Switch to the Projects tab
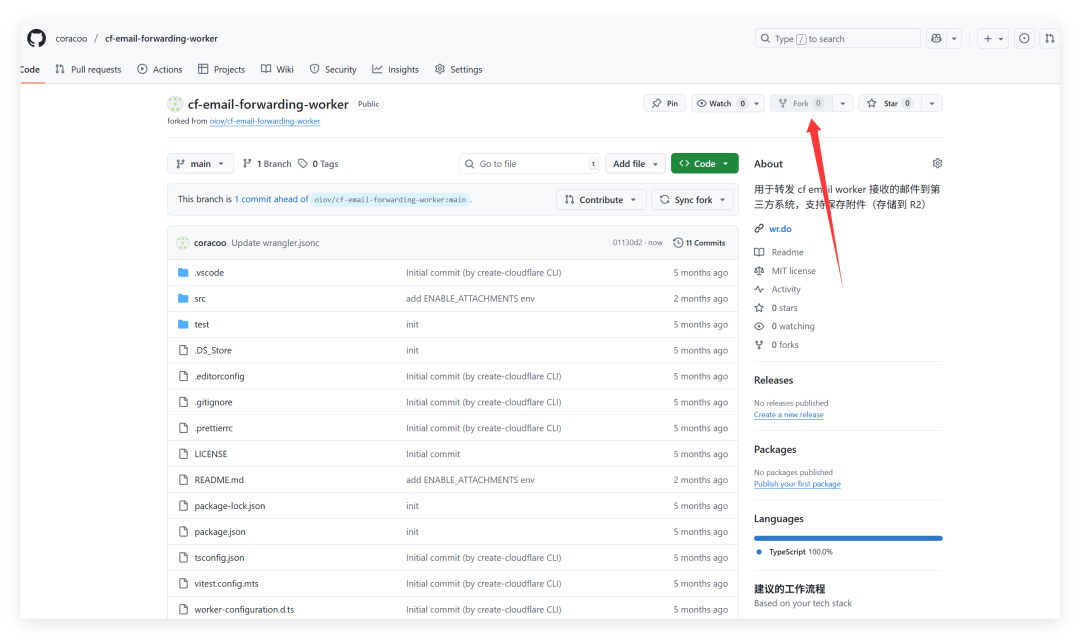Screen dimensions: 1080x639 coord(221,70)
